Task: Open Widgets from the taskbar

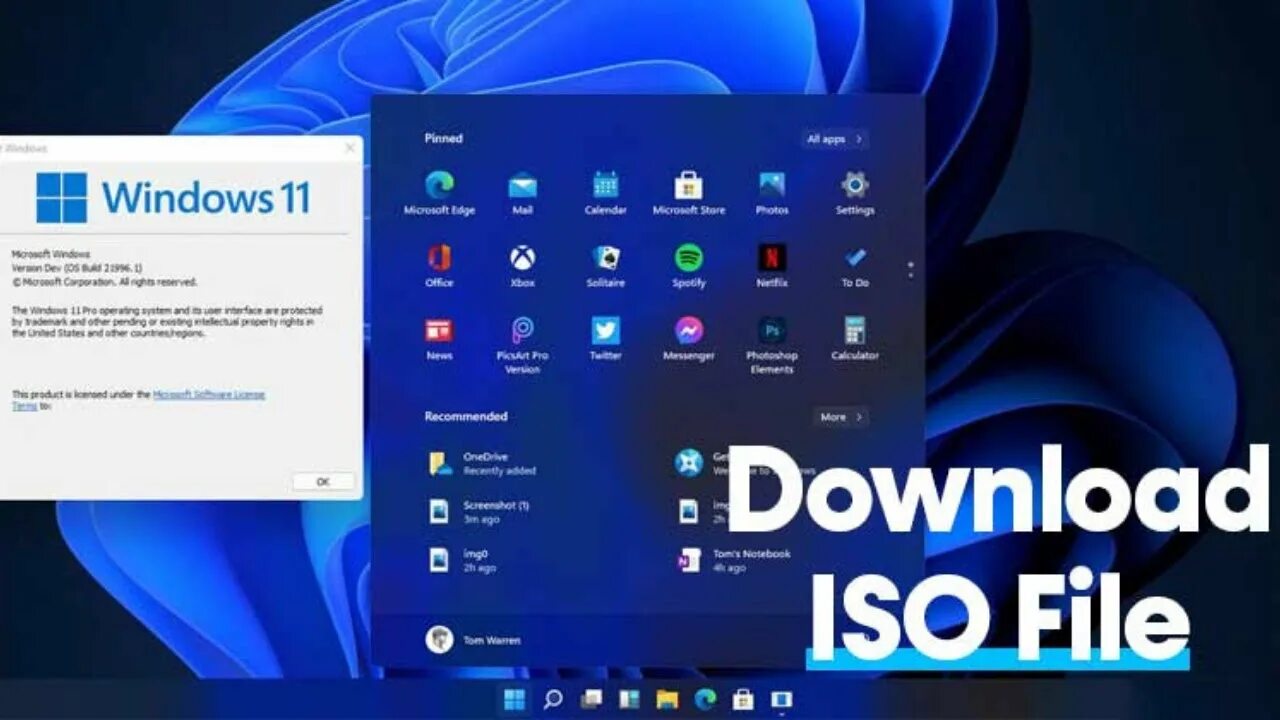Action: (x=629, y=699)
